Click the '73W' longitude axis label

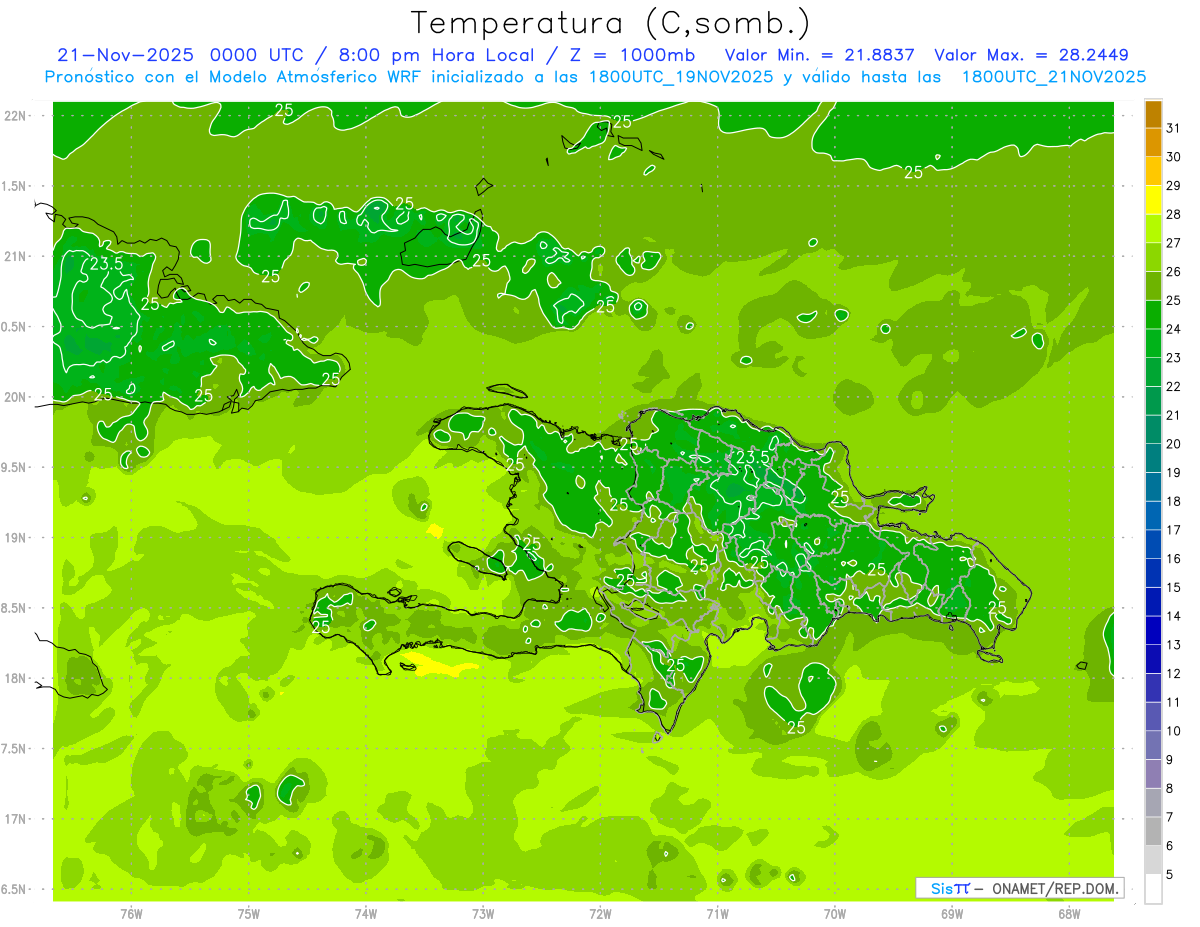[x=483, y=914]
